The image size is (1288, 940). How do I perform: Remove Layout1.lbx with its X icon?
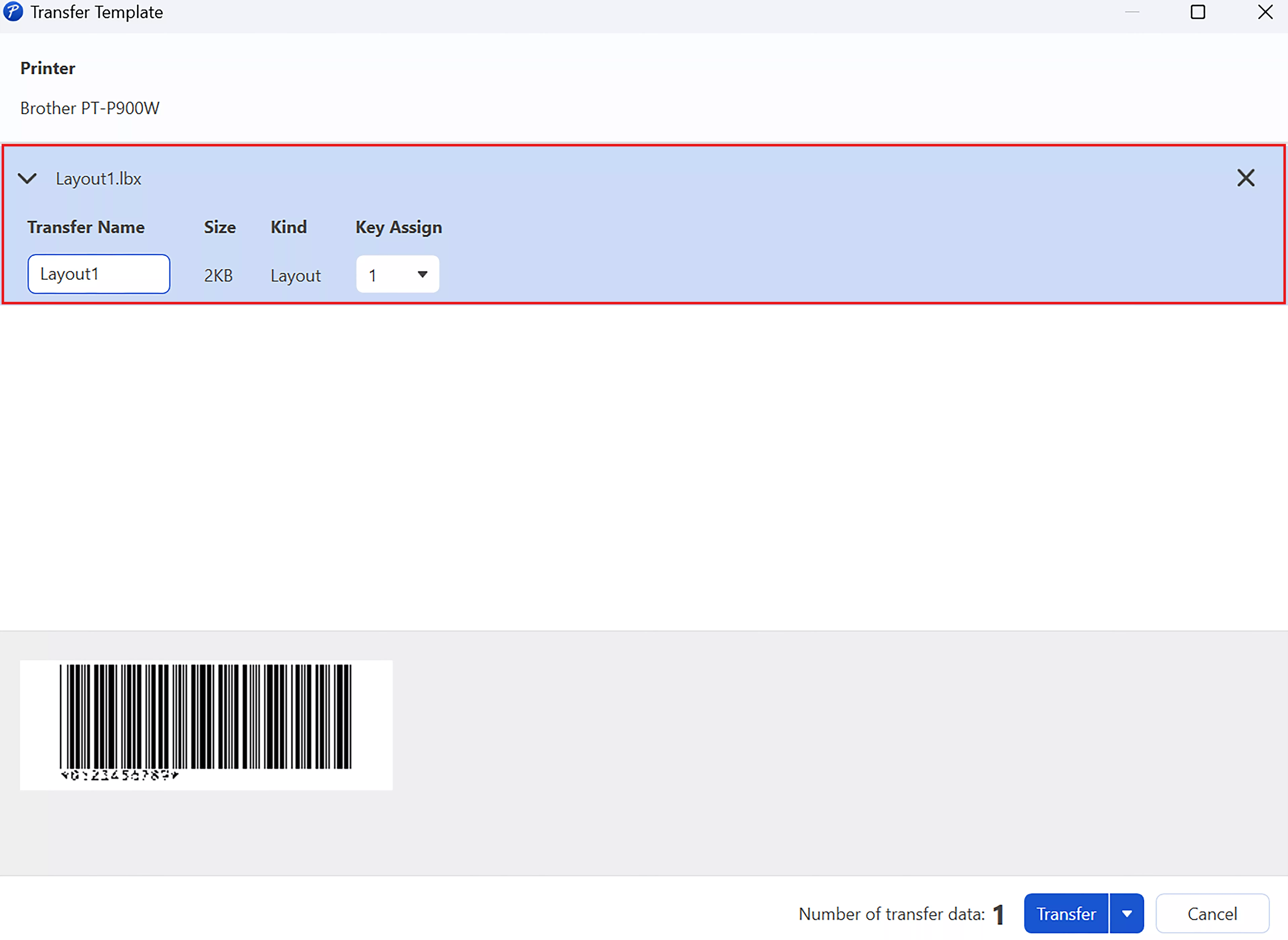1245,178
